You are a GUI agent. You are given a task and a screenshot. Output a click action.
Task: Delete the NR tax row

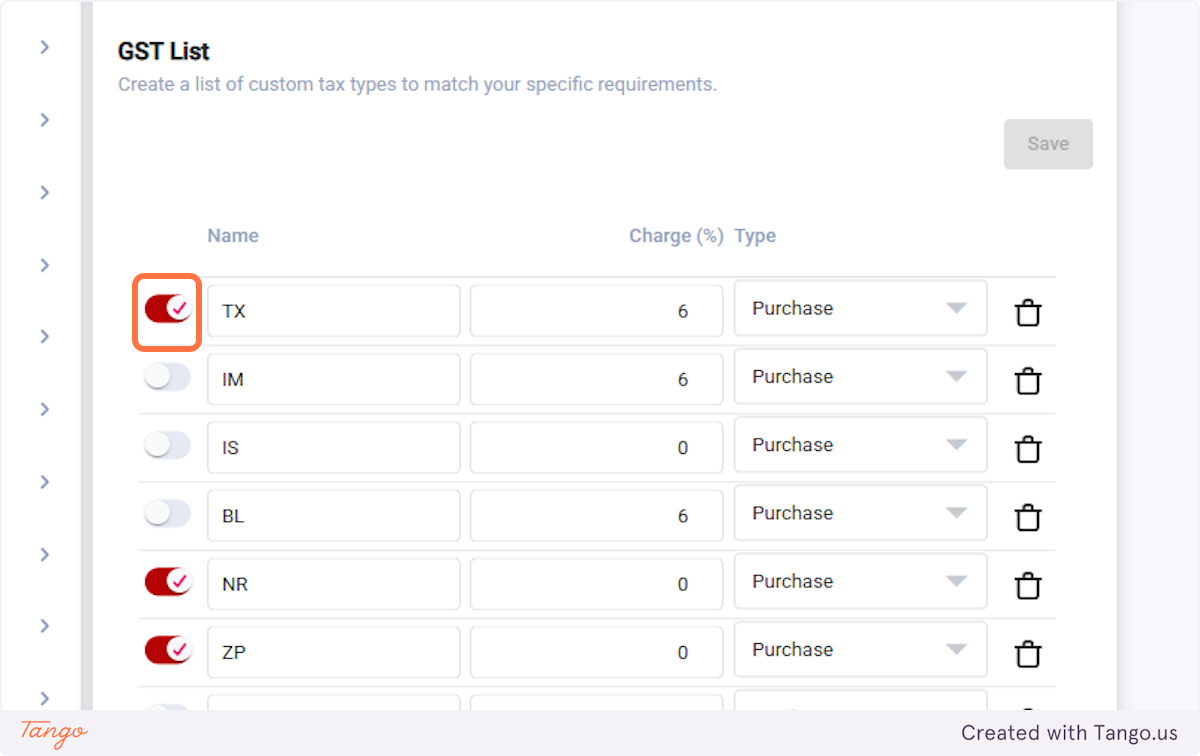(1028, 585)
